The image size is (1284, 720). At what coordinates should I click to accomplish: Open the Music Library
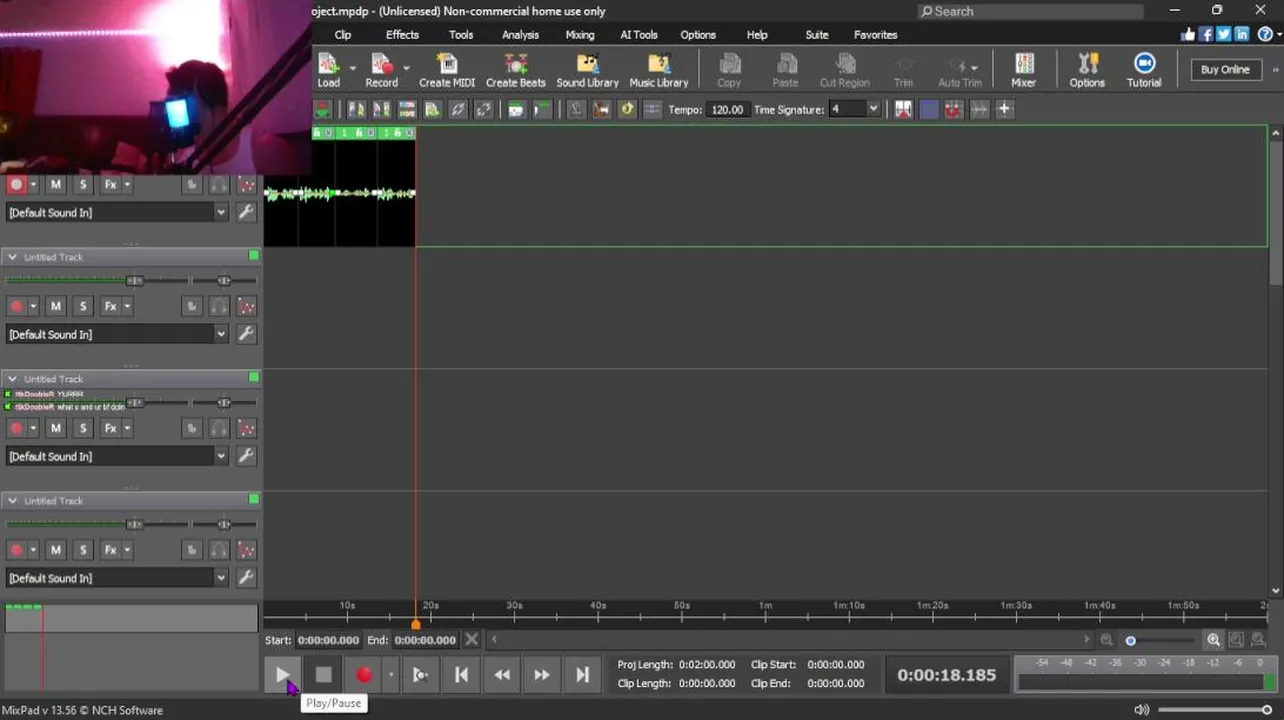(x=658, y=70)
